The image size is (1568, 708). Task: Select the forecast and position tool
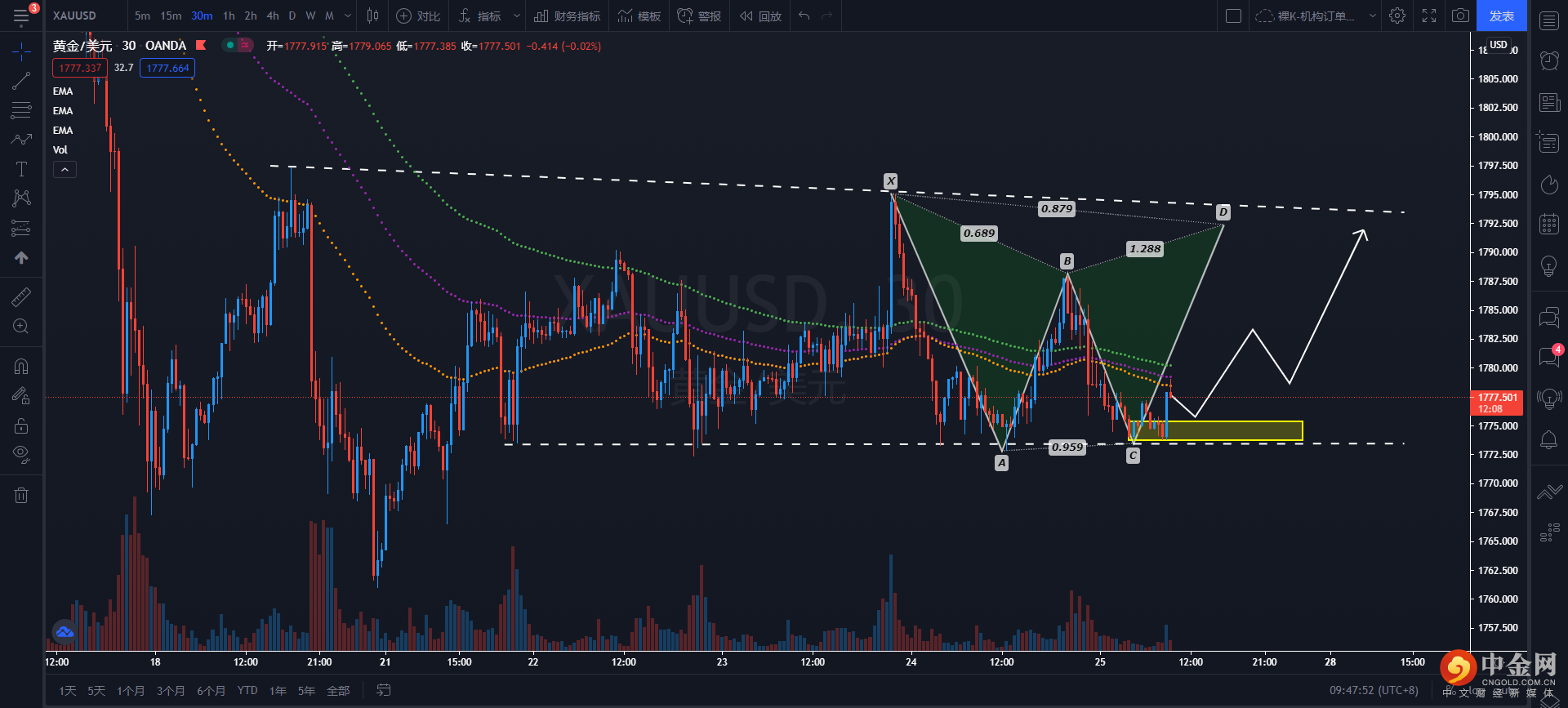(21, 228)
